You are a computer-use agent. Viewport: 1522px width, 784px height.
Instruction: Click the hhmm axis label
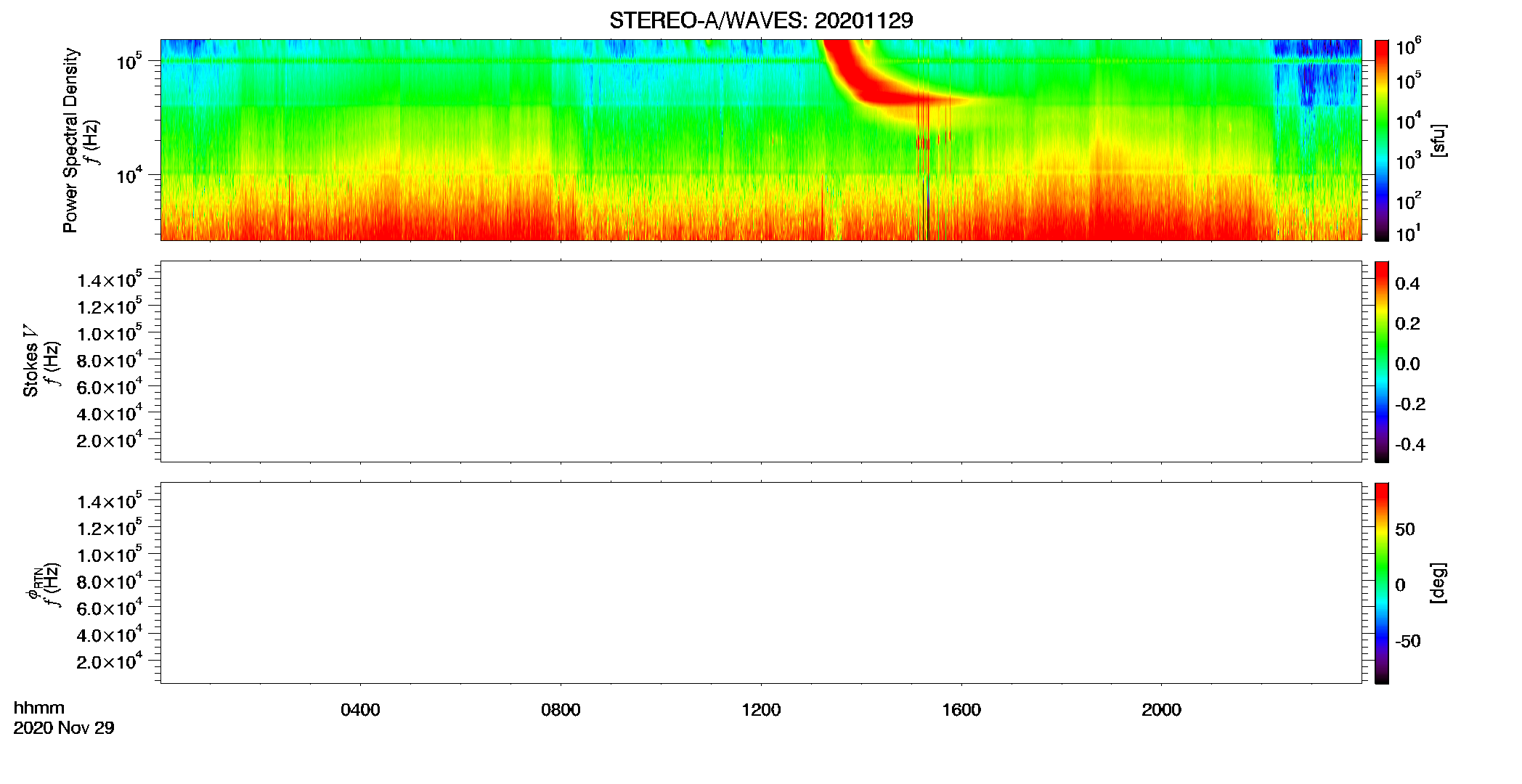(x=39, y=709)
